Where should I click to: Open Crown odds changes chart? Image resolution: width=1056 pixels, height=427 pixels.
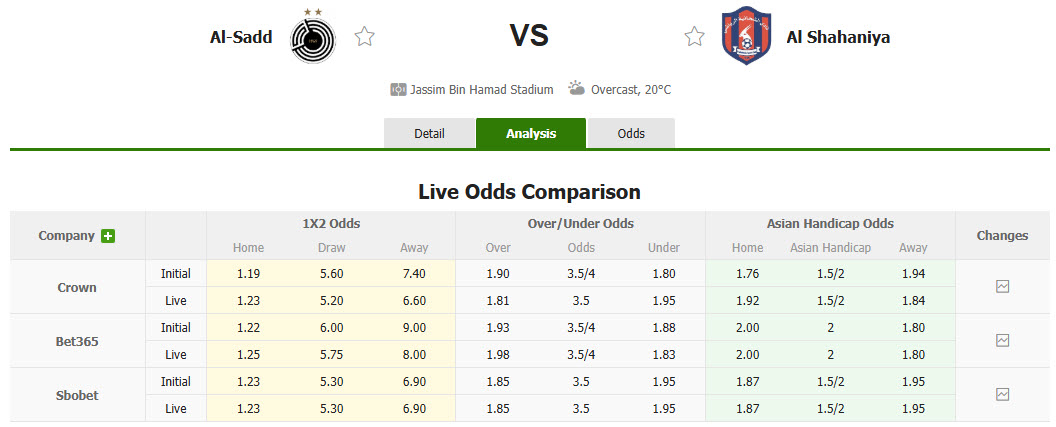coord(1002,286)
